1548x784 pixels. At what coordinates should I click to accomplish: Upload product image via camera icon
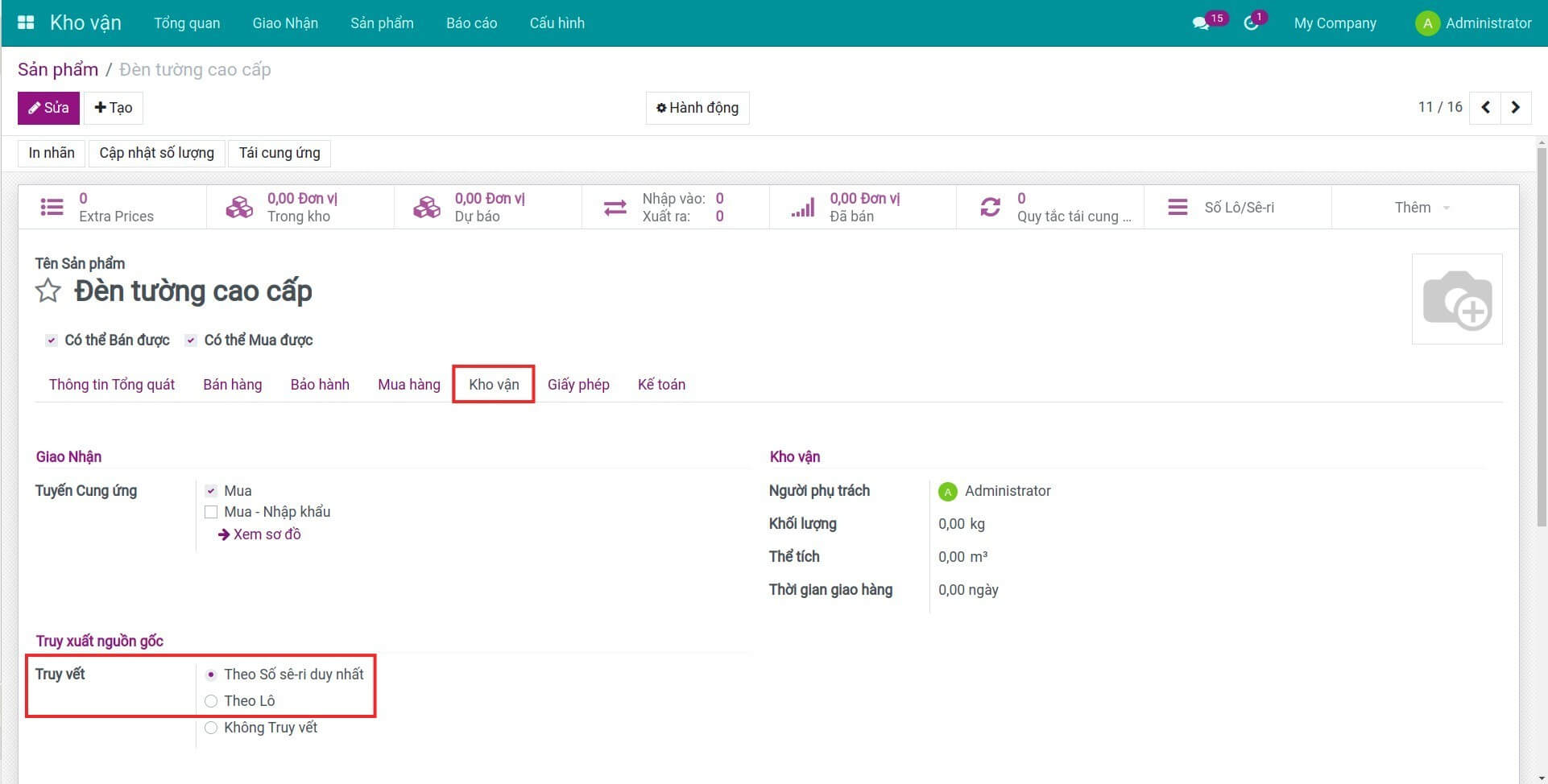(1456, 299)
